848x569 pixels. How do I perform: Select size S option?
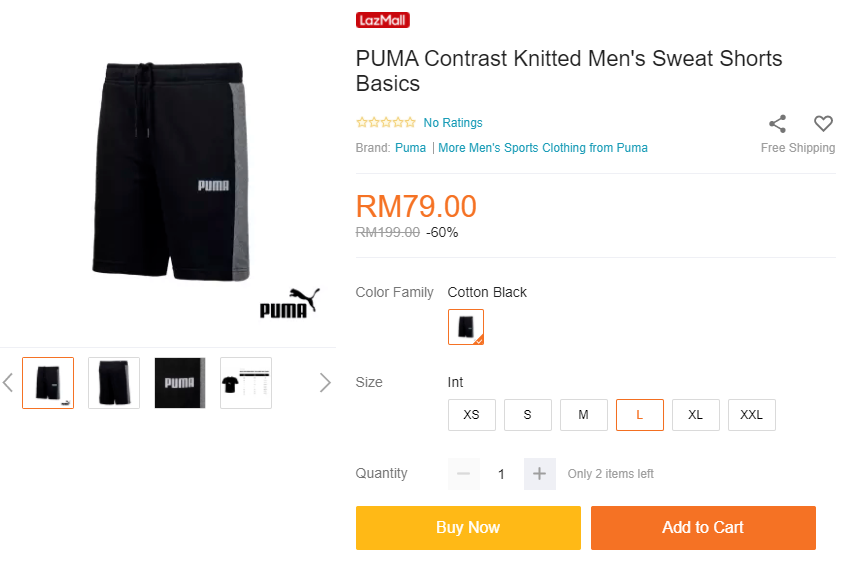(528, 415)
